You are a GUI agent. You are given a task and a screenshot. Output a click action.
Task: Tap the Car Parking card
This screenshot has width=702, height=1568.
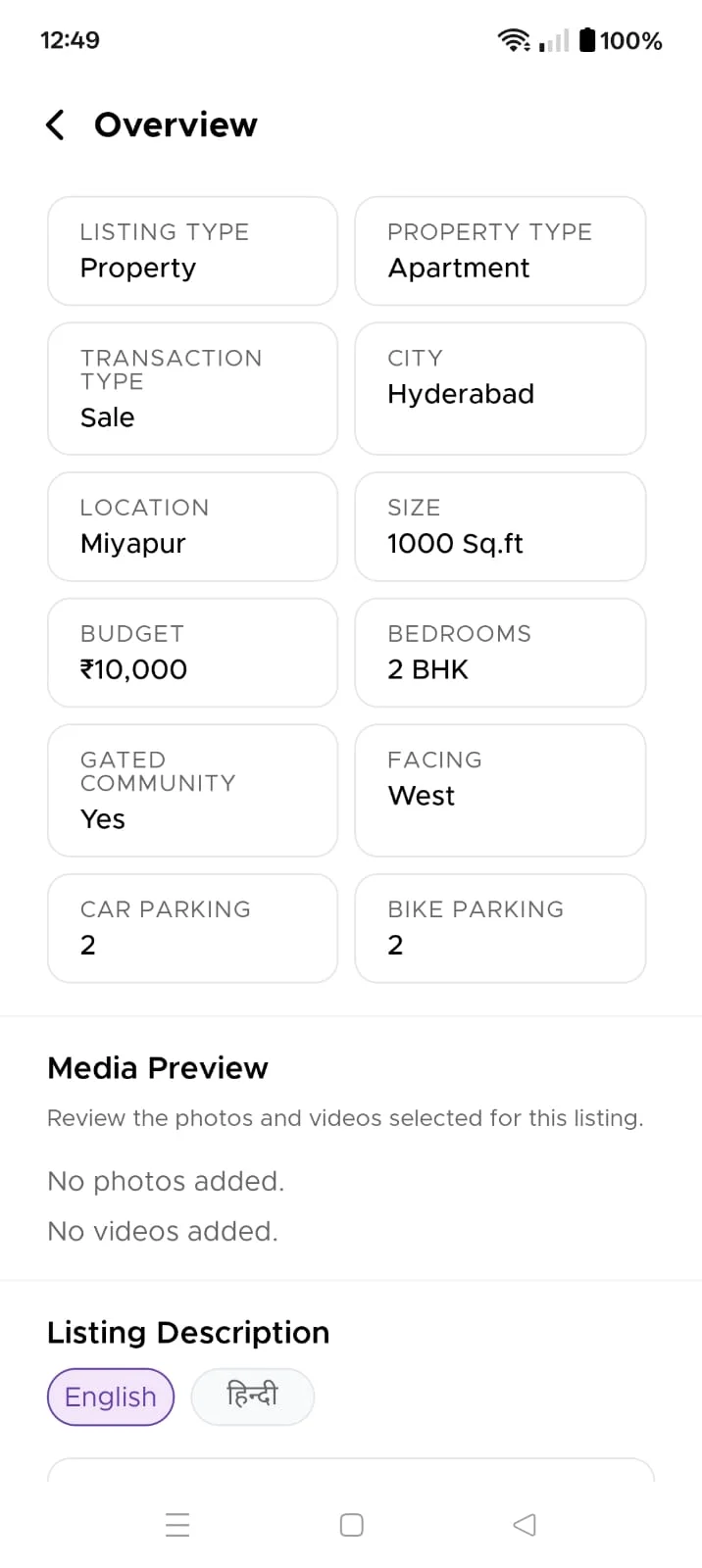click(x=192, y=928)
